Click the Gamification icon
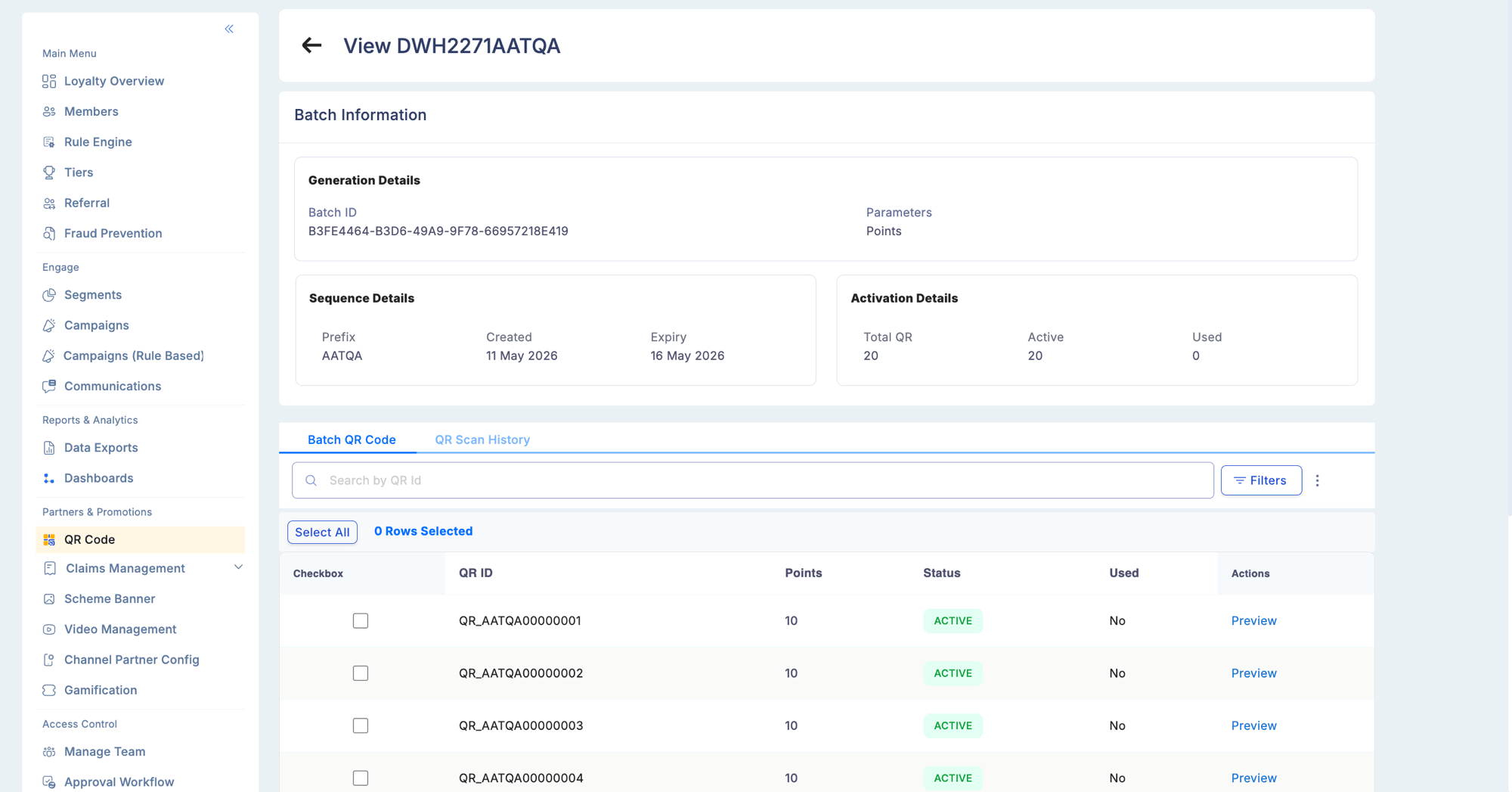Screen dimensions: 1512x792 [x=49, y=690]
